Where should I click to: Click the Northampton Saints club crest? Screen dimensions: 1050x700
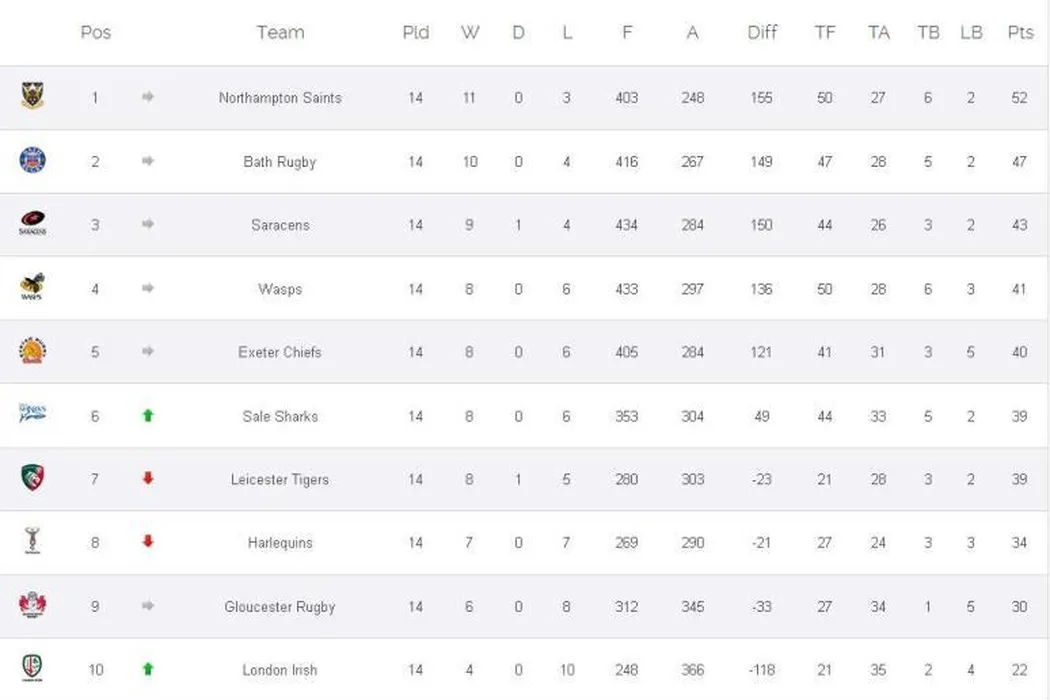[32, 97]
